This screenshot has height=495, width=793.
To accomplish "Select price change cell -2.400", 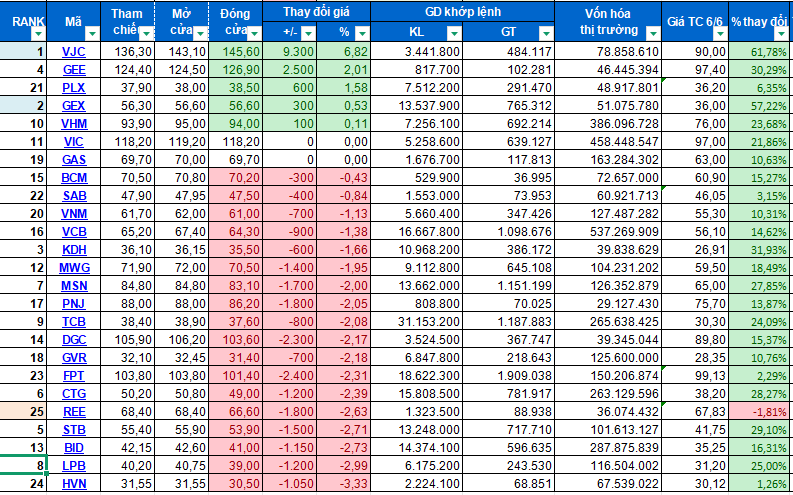I will (290, 376).
